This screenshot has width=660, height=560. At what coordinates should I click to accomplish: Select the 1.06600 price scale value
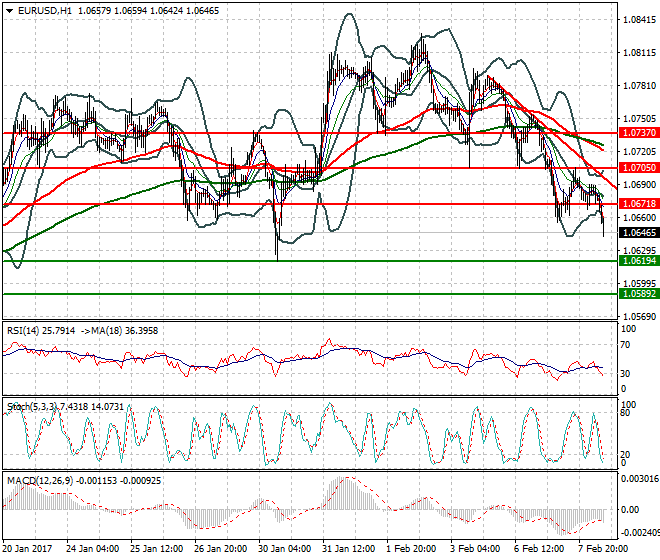point(639,218)
